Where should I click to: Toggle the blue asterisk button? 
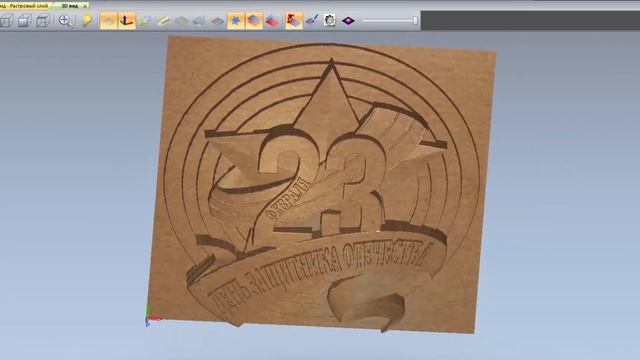coord(236,20)
